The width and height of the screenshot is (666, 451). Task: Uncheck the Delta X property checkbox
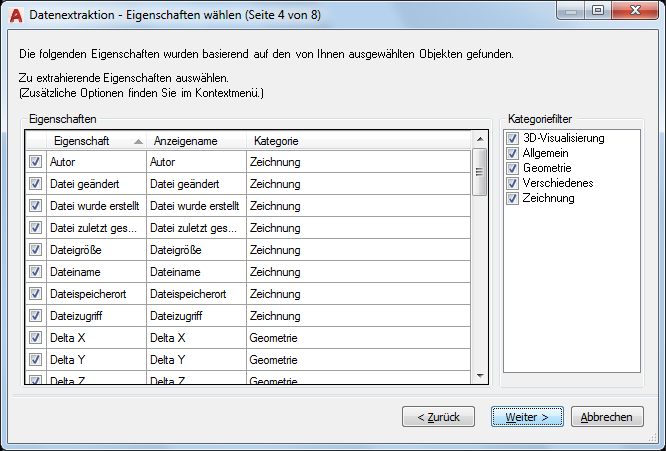coord(35,338)
